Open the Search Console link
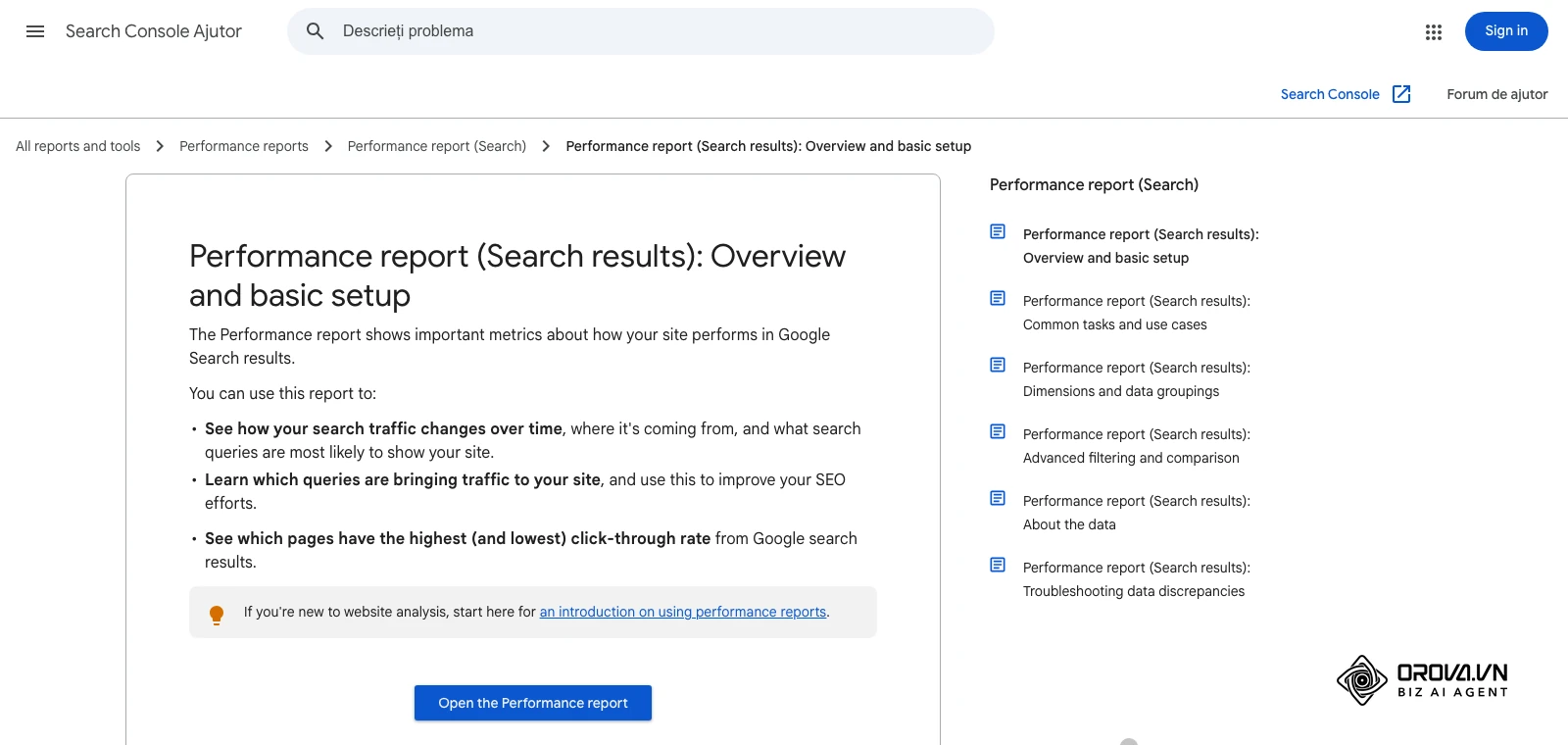The width and height of the screenshot is (1568, 745). click(x=1330, y=94)
